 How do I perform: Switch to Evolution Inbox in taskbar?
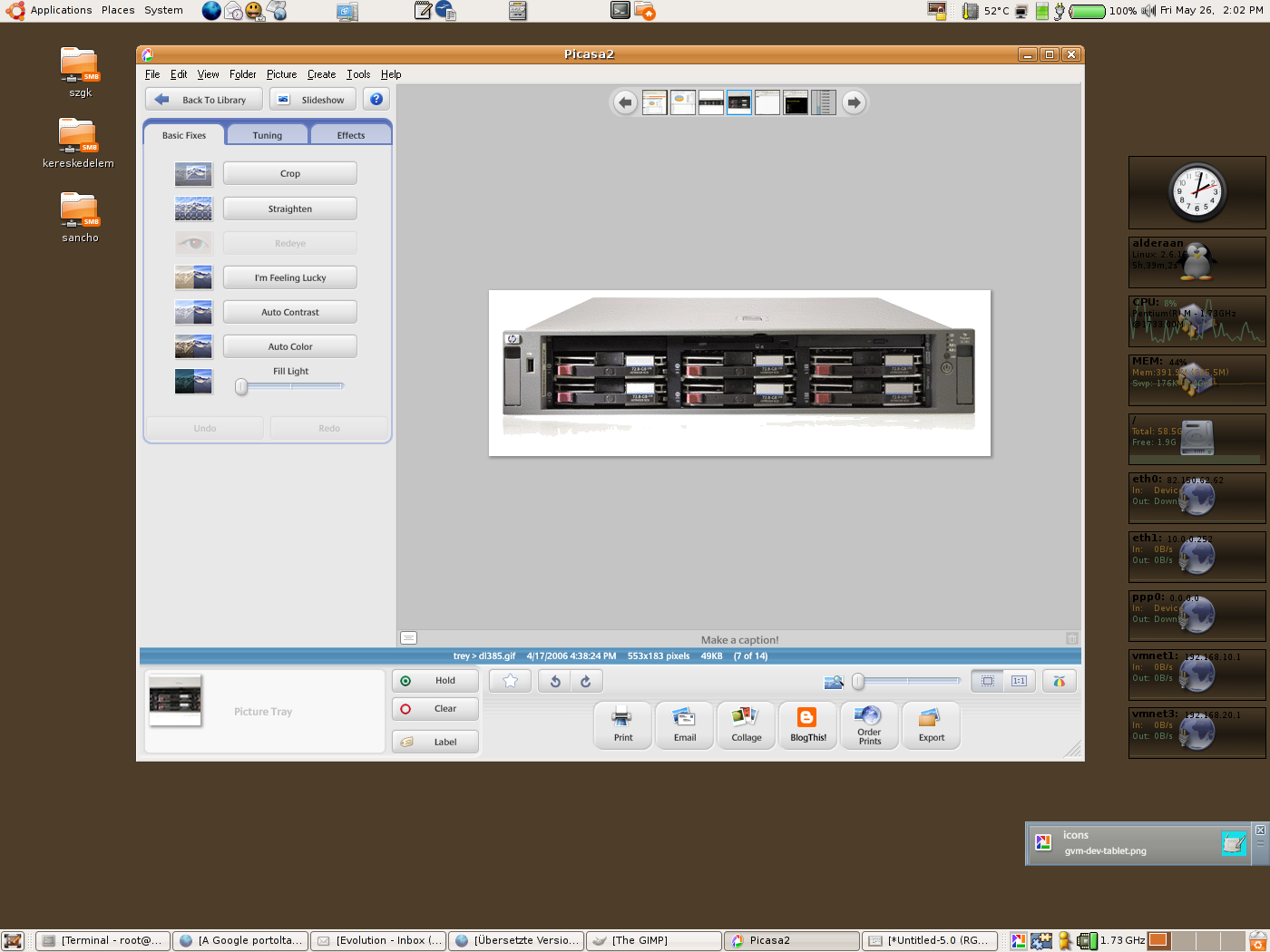point(378,940)
